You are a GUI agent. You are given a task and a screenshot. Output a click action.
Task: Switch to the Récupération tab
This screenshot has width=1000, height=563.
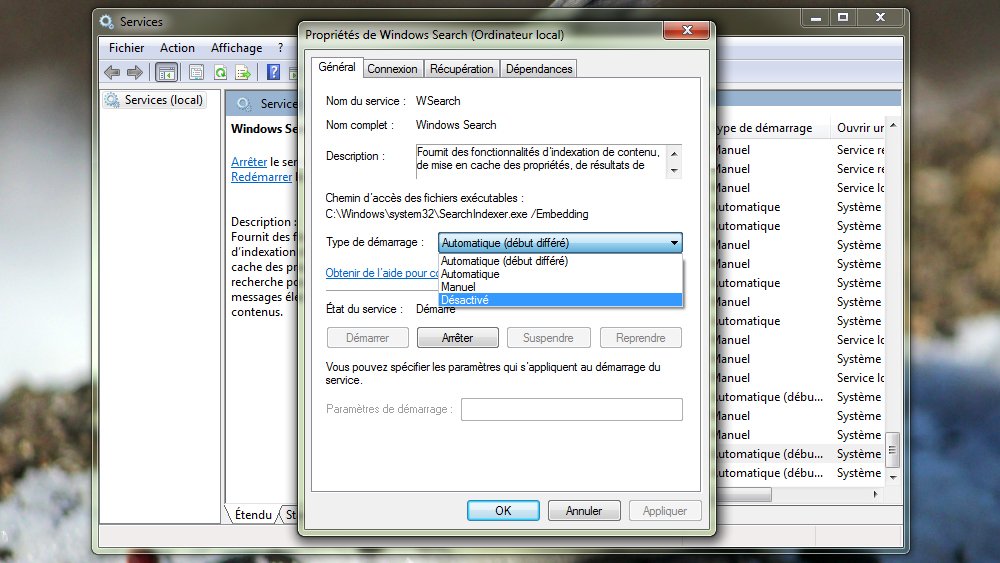[x=462, y=69]
